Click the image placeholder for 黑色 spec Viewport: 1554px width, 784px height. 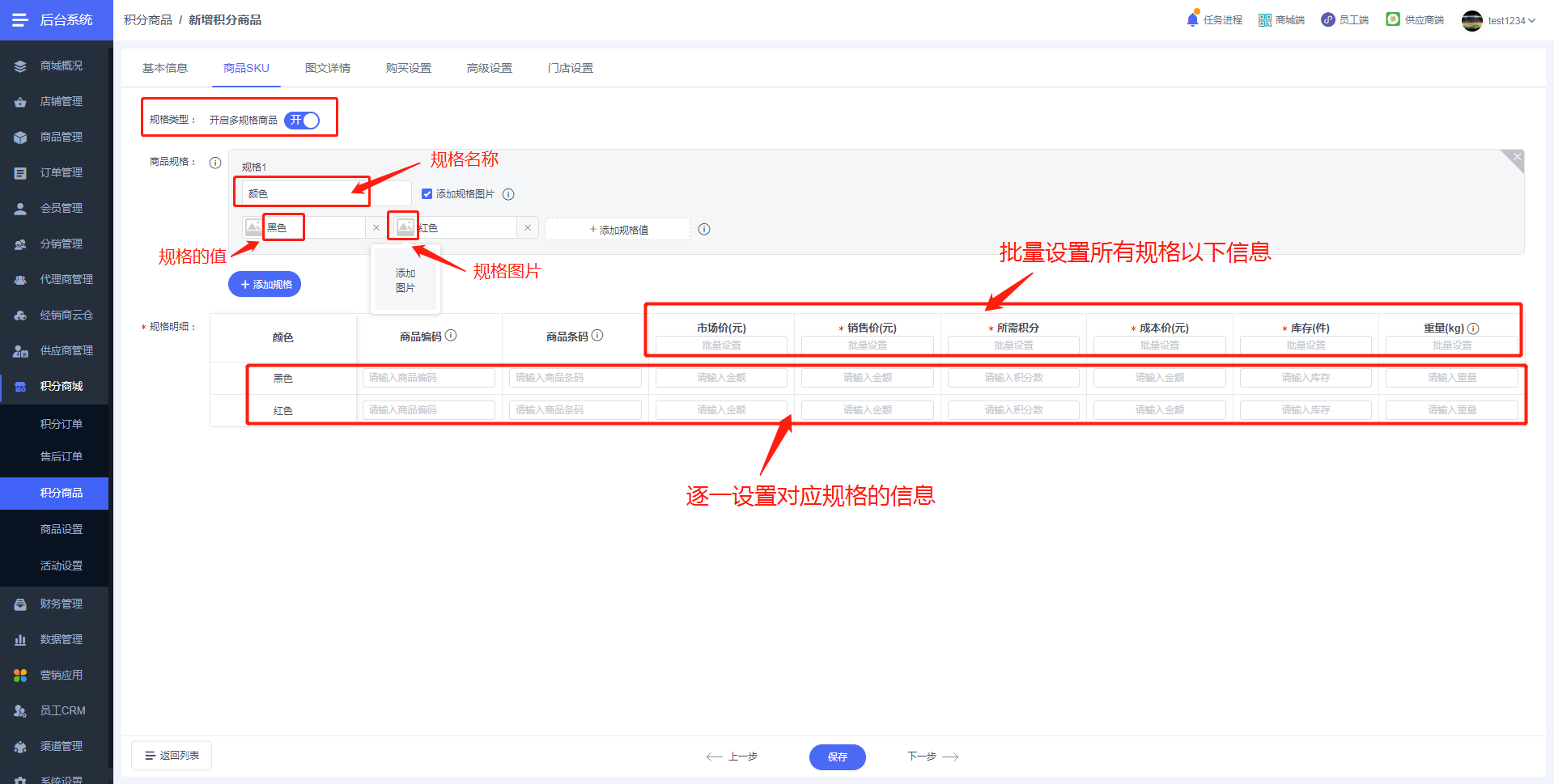(x=253, y=227)
